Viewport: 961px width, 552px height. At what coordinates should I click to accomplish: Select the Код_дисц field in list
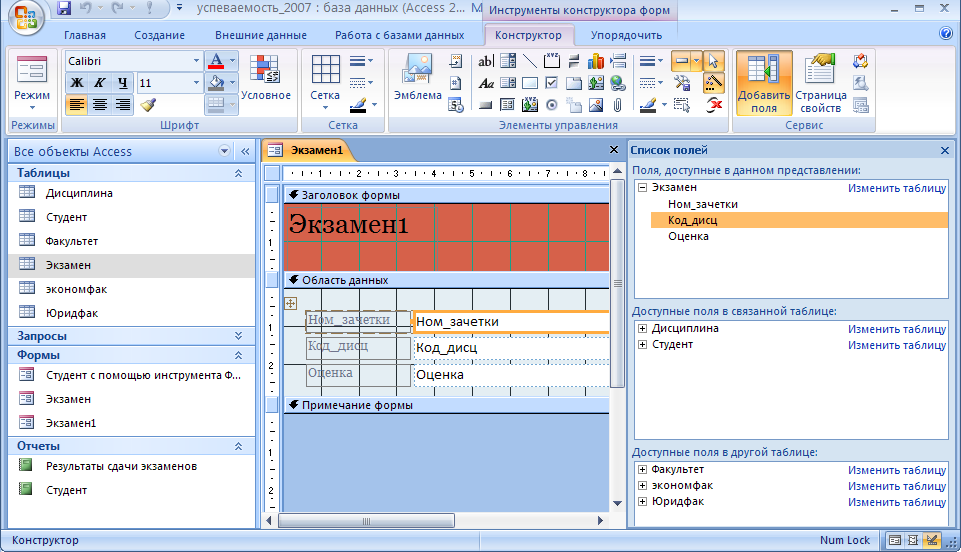point(799,220)
